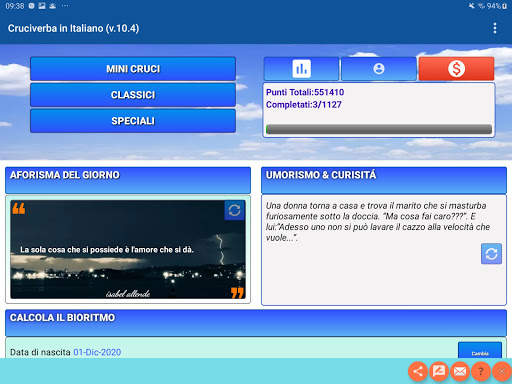Open the CLASSICI crosswords section
The height and width of the screenshot is (384, 512).
coord(133,95)
